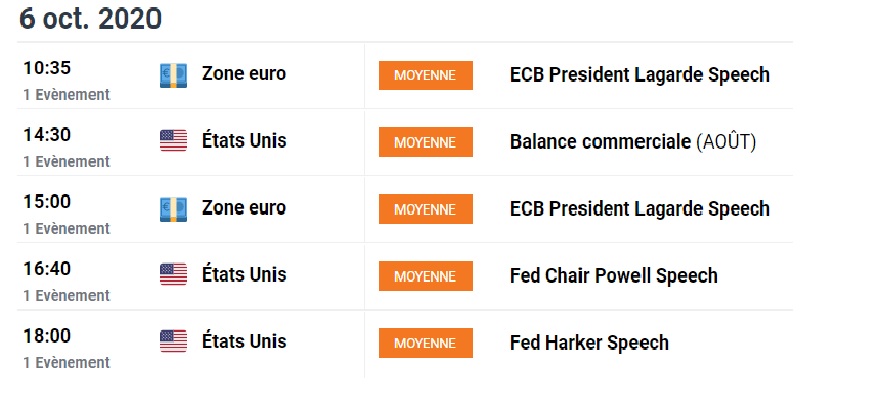Open Fed Harker Speech event

pyautogui.click(x=589, y=343)
